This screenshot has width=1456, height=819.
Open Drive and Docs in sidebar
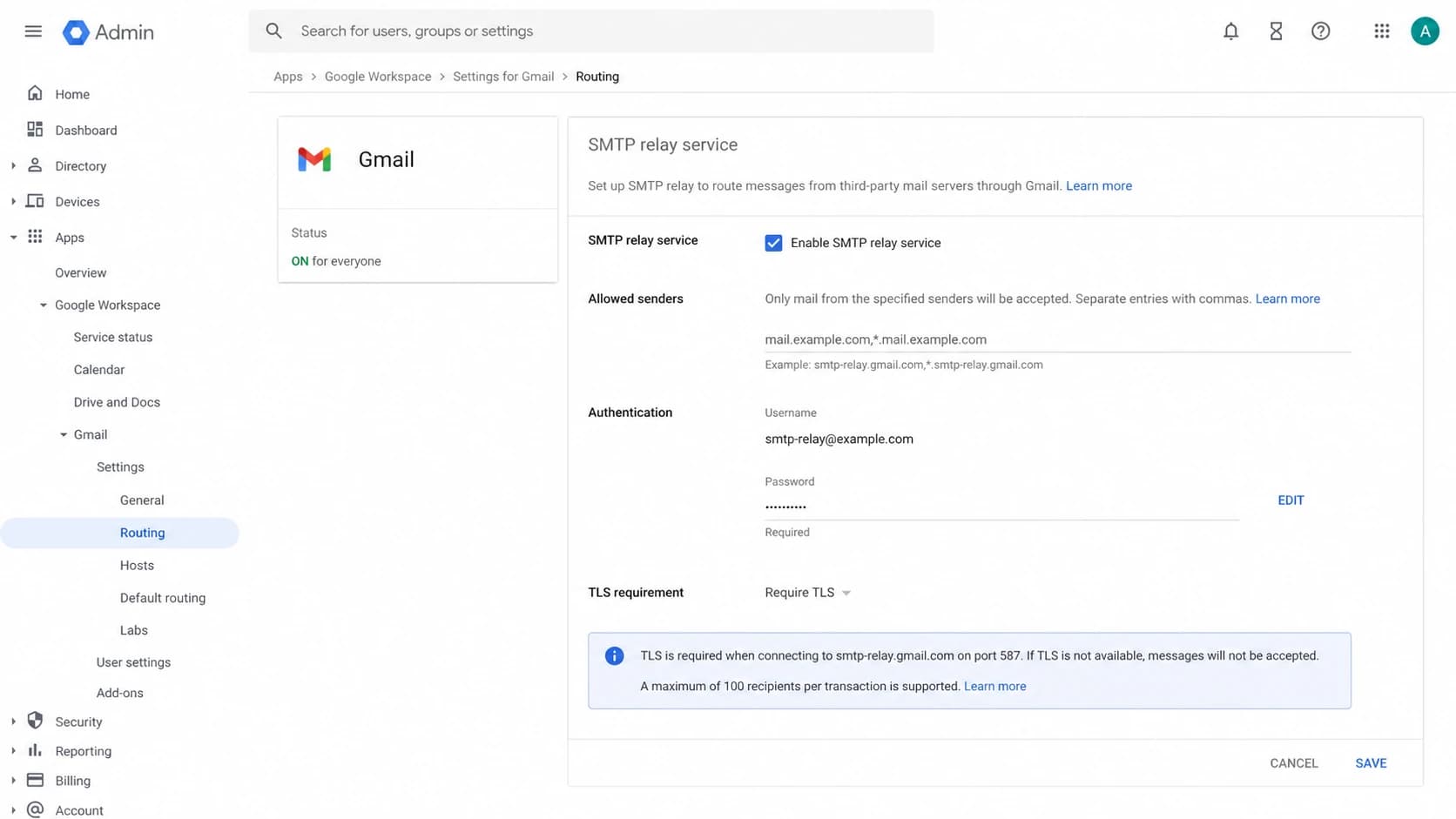[x=117, y=402]
